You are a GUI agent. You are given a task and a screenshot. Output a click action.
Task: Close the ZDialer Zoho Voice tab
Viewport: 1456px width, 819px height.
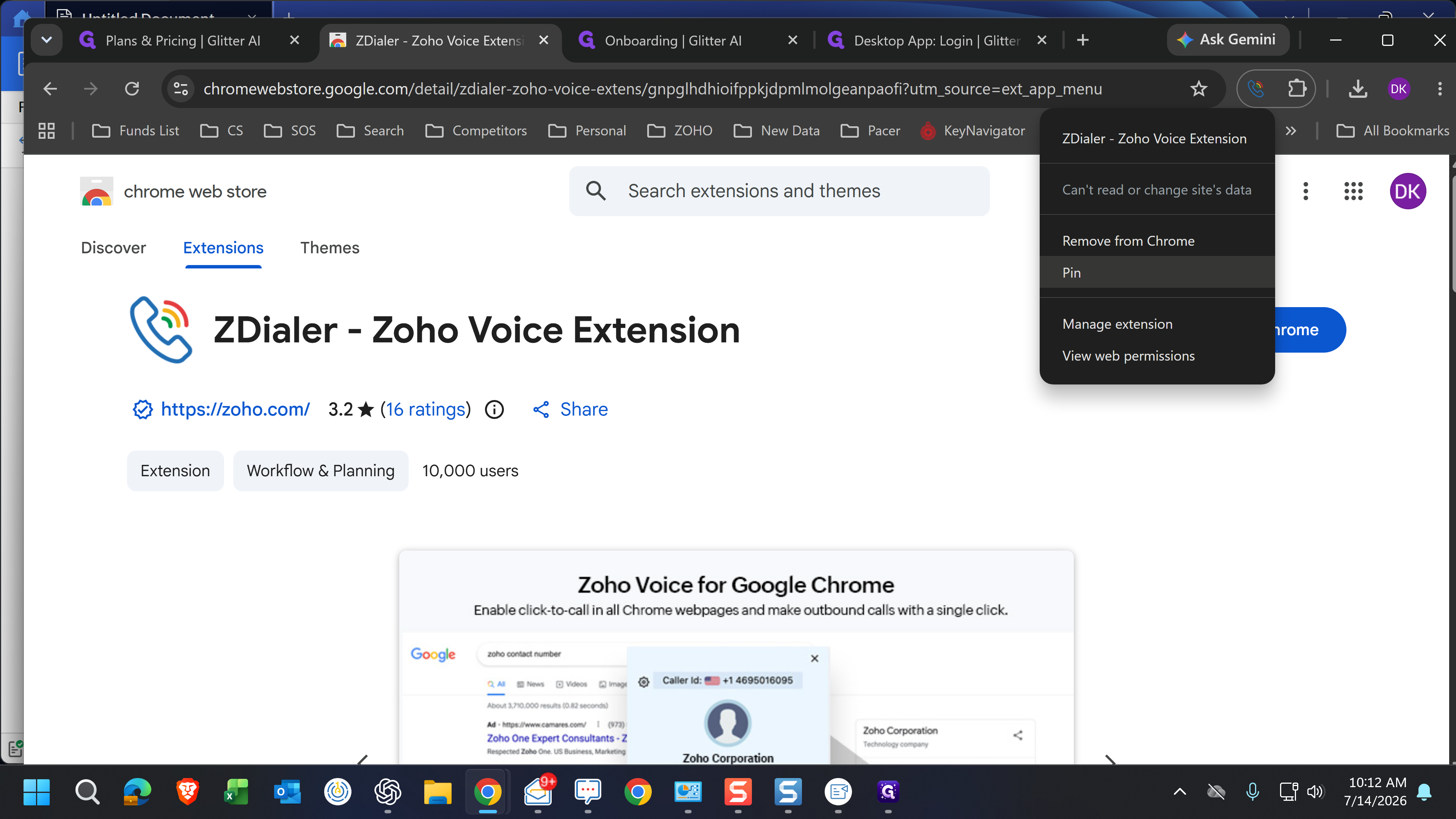(544, 40)
